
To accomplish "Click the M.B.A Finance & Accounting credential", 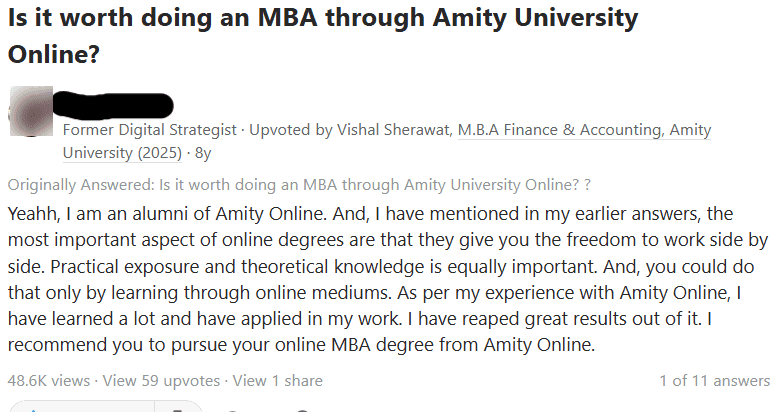I will click(x=560, y=130).
